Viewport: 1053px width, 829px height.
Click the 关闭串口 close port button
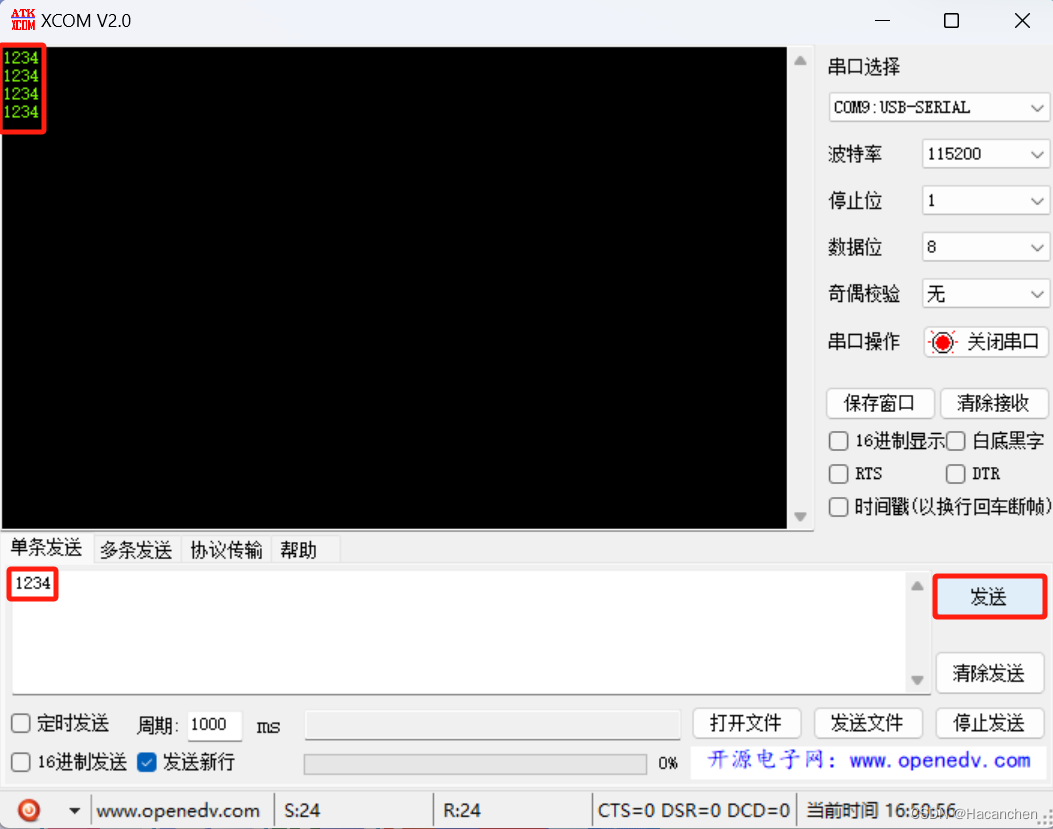click(985, 342)
